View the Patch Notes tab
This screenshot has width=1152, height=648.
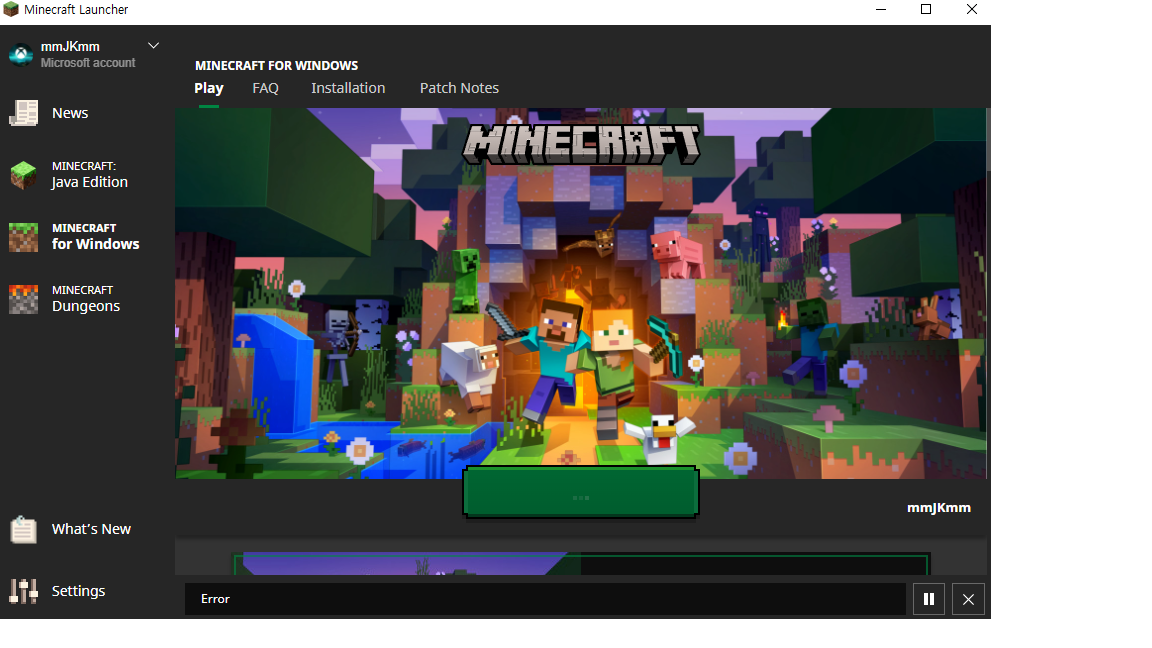pyautogui.click(x=459, y=88)
